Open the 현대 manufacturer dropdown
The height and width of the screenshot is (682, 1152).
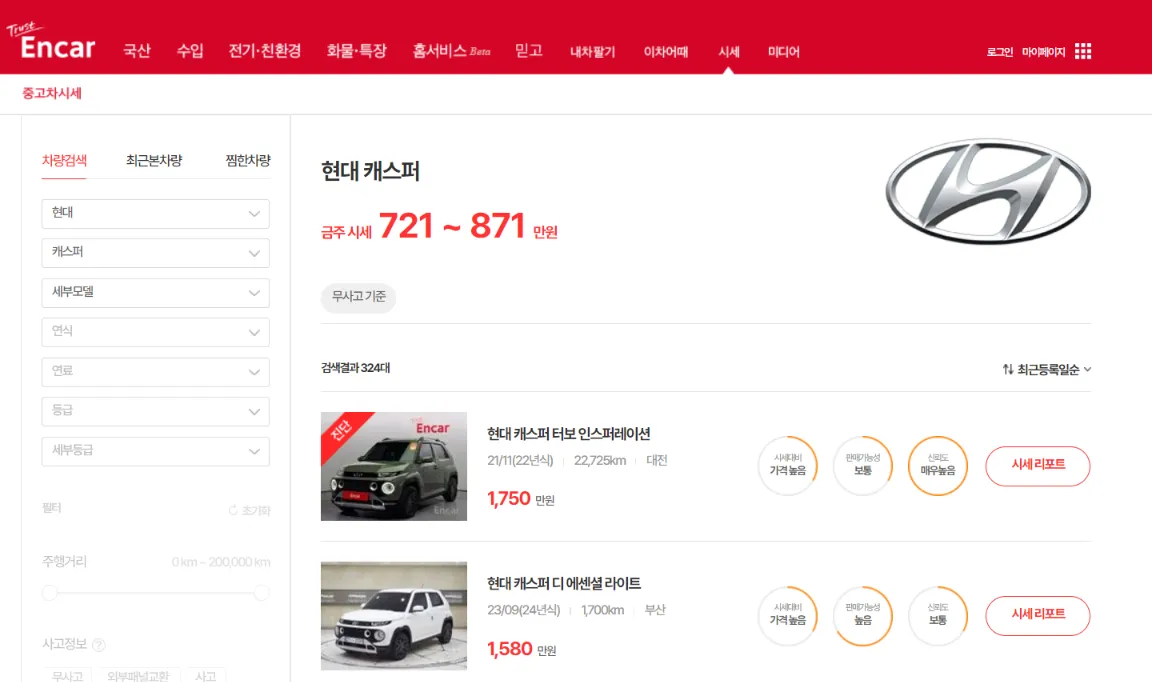tap(156, 213)
